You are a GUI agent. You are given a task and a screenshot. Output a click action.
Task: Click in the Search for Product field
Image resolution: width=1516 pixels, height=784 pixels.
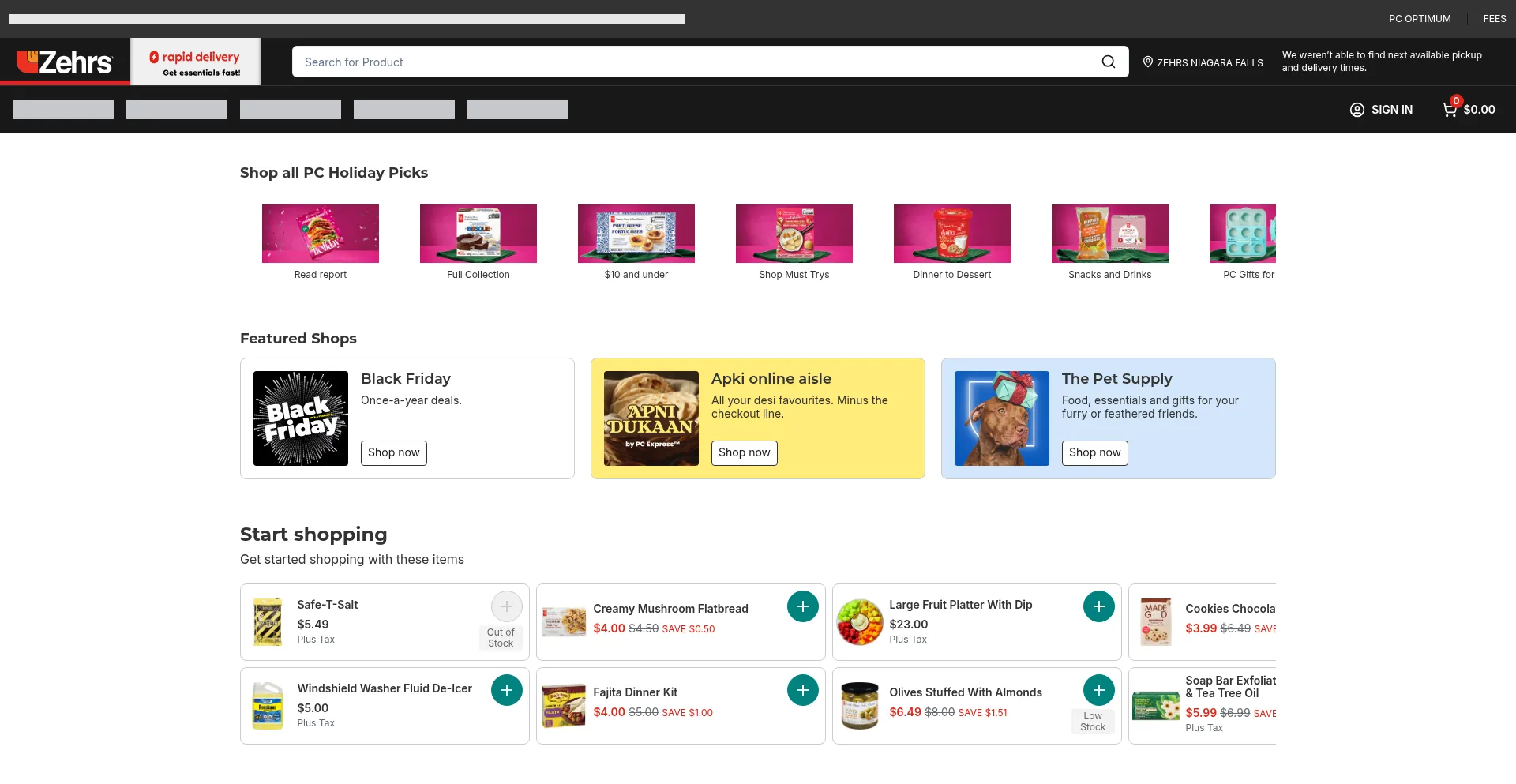(695, 62)
